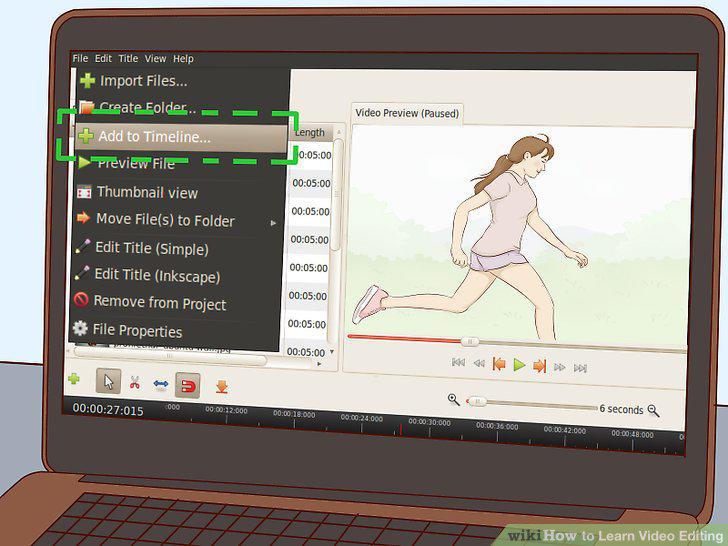Open the View menu
This screenshot has width=728, height=546.
click(155, 59)
